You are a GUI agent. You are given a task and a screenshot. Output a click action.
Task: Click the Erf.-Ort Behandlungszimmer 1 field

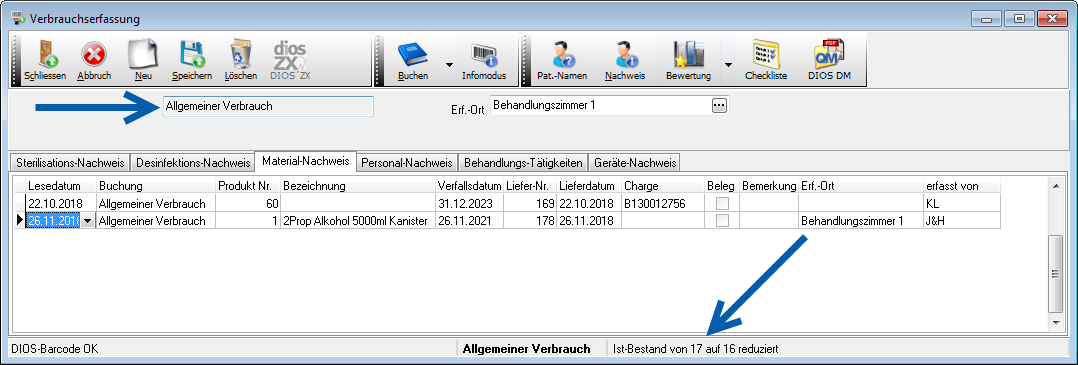pos(600,106)
